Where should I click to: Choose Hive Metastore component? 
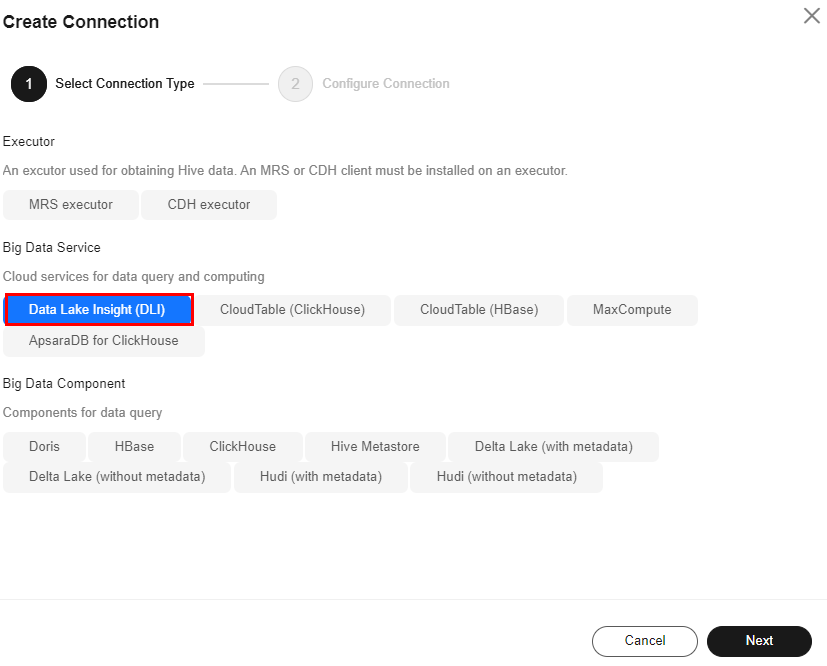point(375,447)
